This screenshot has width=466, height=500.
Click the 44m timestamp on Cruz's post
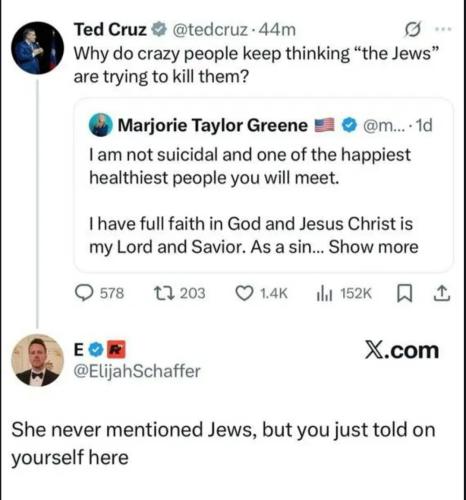pos(277,30)
